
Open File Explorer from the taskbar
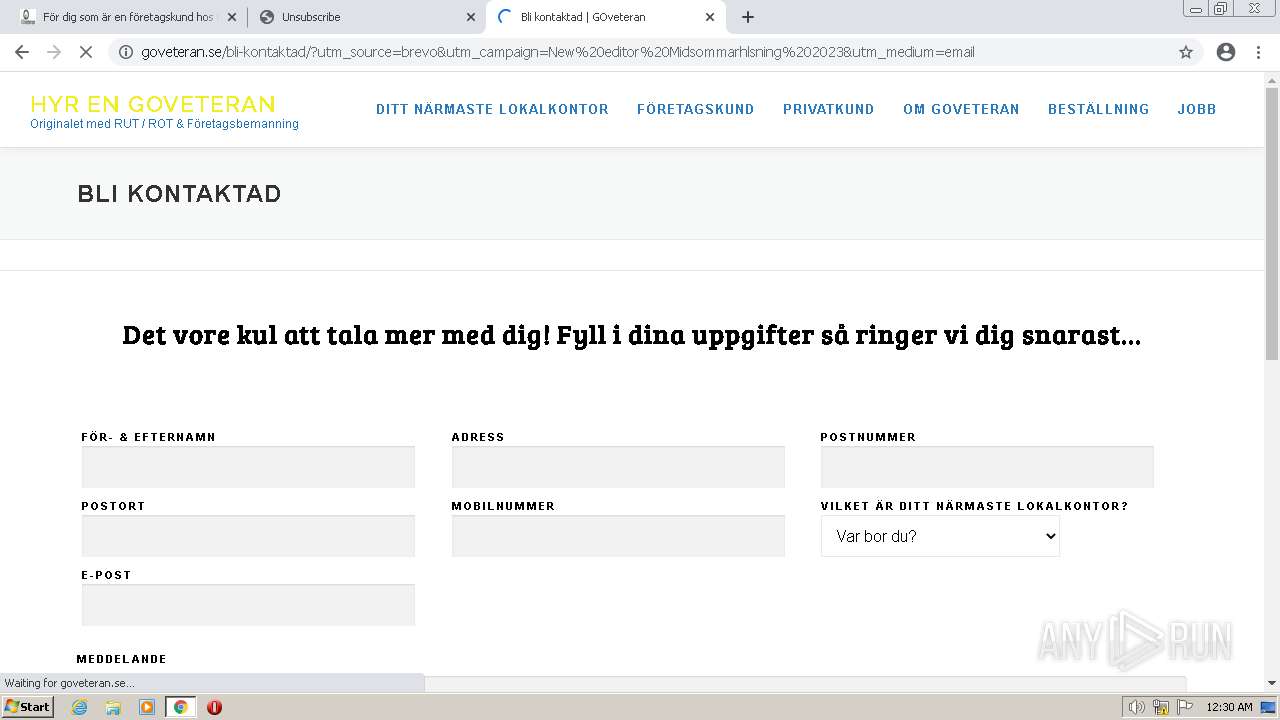(x=113, y=707)
